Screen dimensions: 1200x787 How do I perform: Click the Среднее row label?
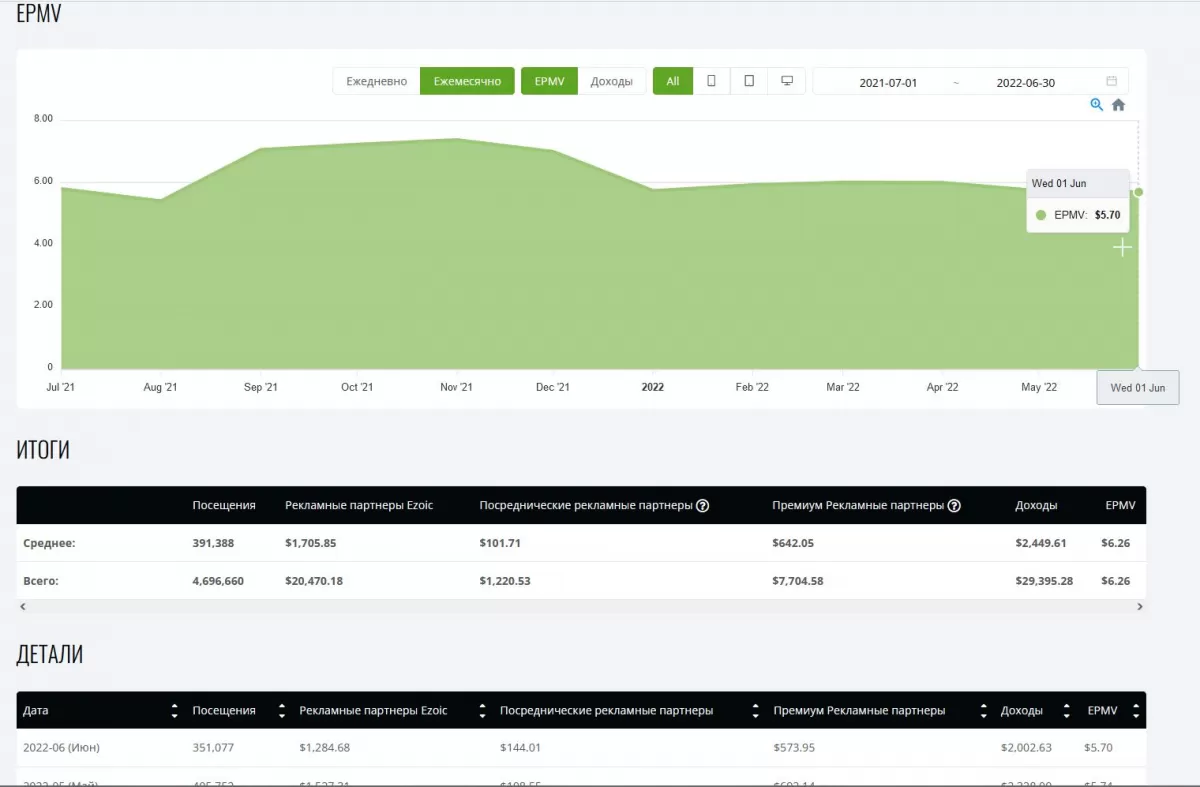coord(49,543)
